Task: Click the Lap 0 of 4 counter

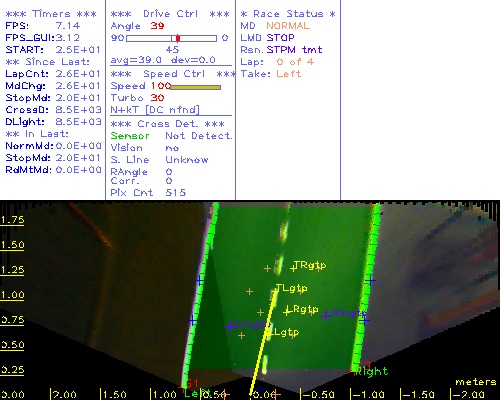Action: tap(295, 62)
